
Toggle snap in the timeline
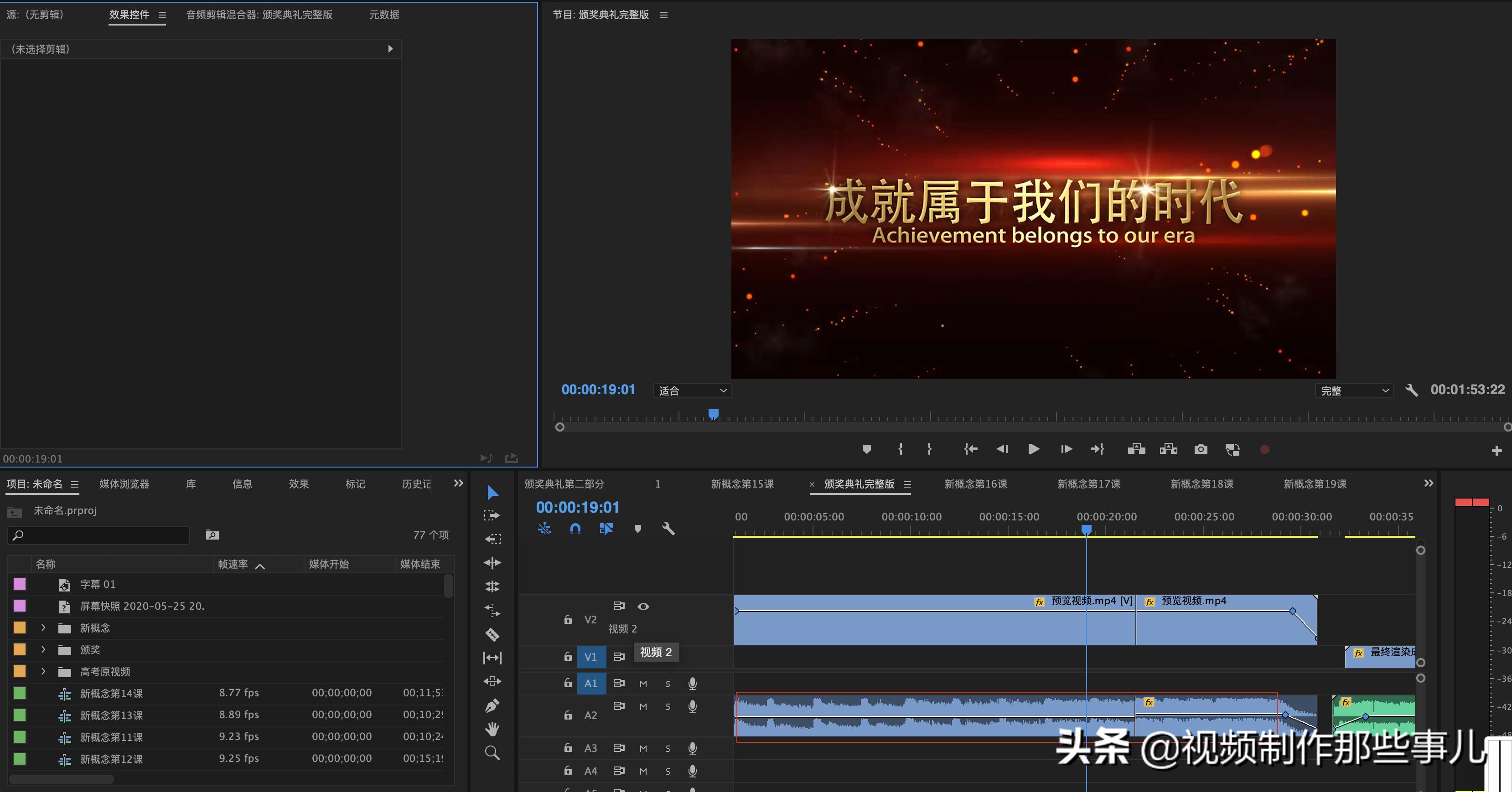[x=575, y=529]
